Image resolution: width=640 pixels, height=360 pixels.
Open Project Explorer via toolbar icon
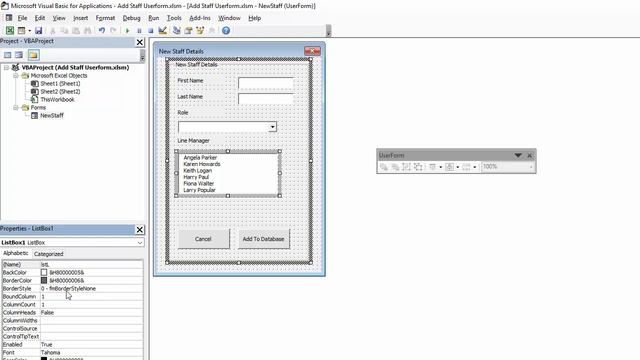tap(177, 31)
